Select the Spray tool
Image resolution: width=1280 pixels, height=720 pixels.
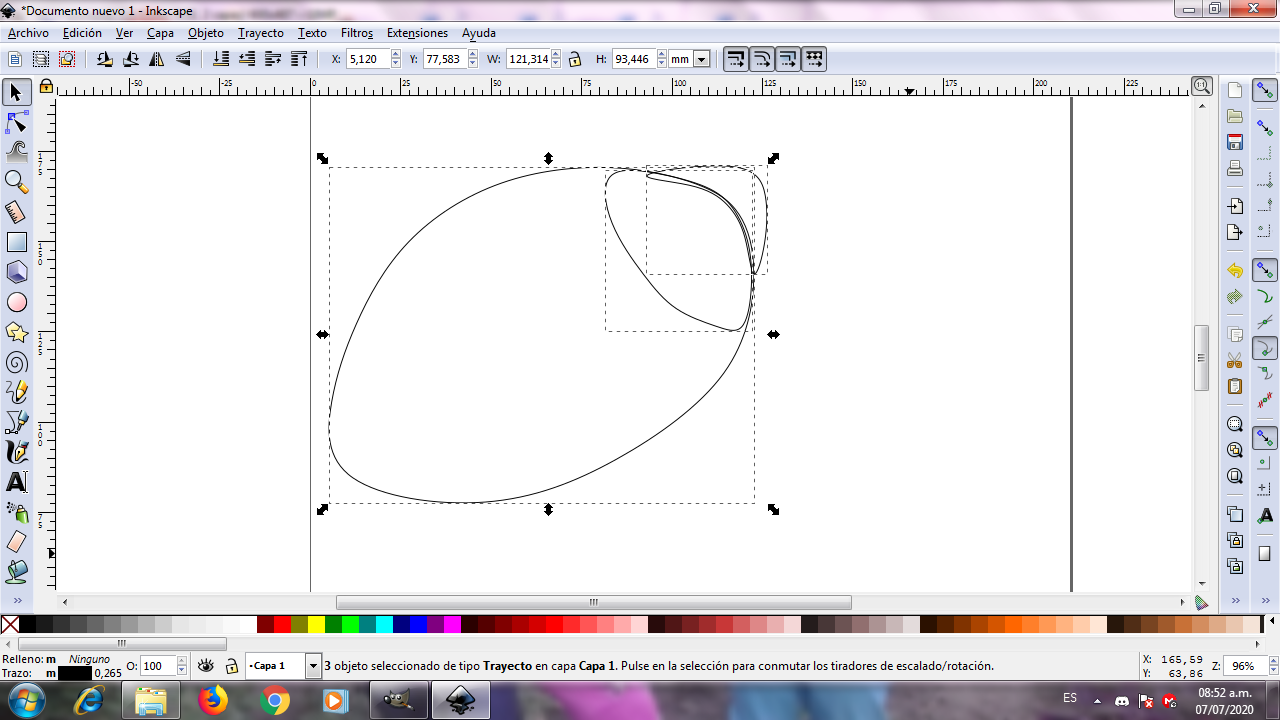[x=16, y=512]
